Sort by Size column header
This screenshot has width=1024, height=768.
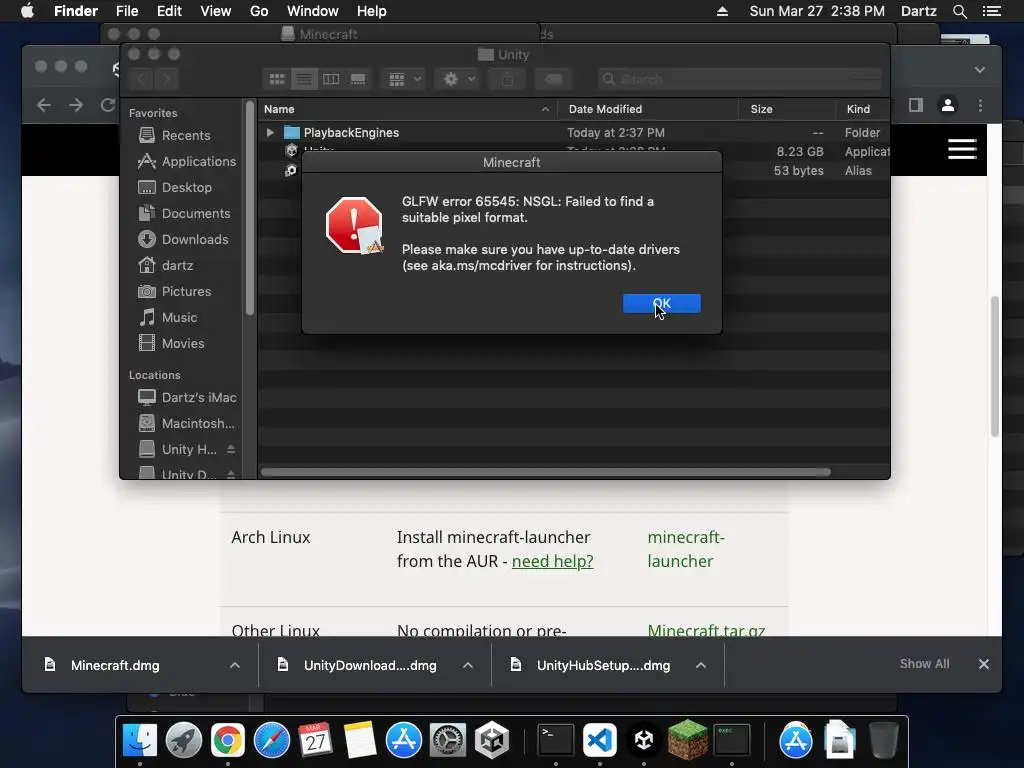(x=787, y=109)
